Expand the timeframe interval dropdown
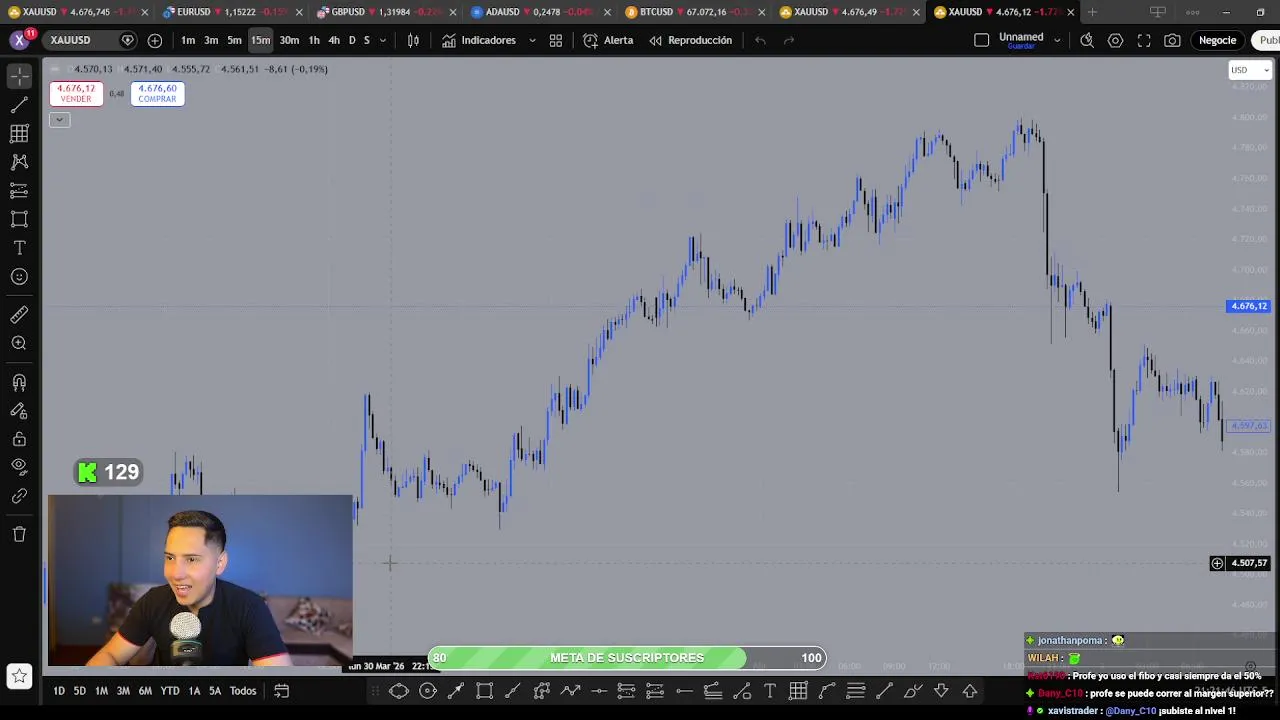The image size is (1280, 720). pyautogui.click(x=382, y=40)
